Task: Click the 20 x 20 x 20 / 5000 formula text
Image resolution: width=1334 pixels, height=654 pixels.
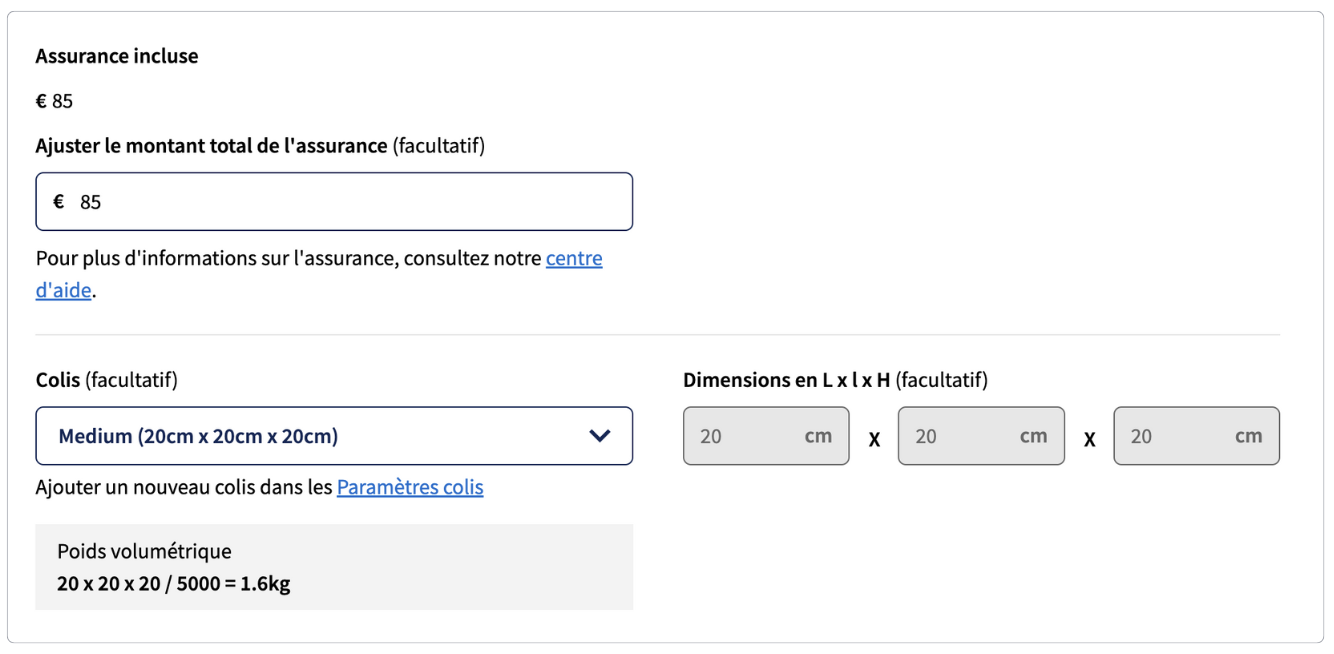Action: click(x=174, y=584)
